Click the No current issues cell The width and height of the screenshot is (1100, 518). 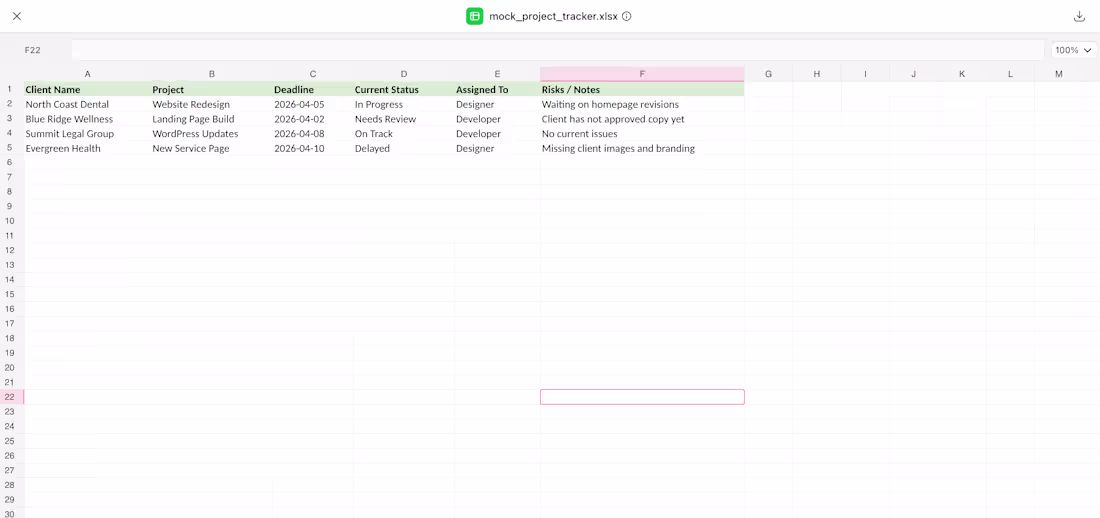coord(642,133)
